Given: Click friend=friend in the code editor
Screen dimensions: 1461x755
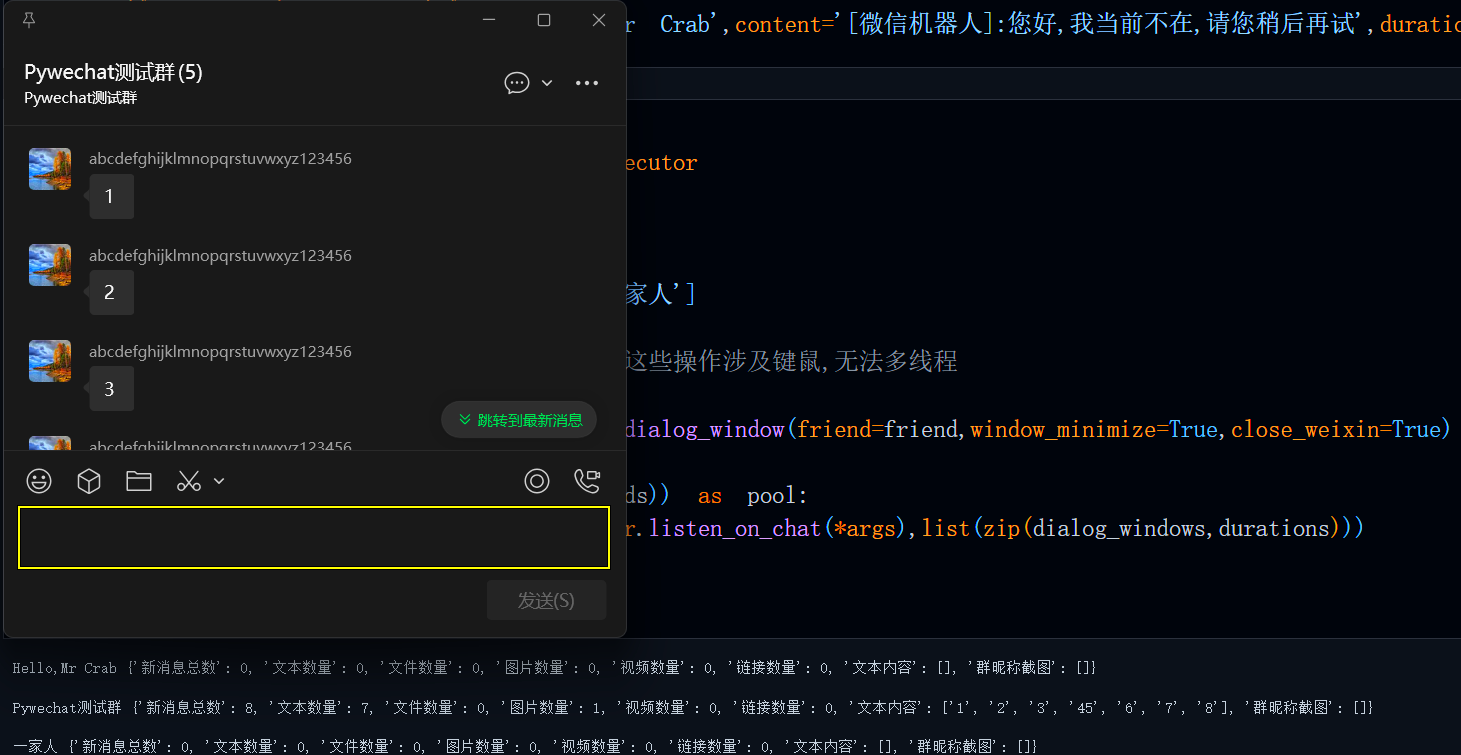Looking at the screenshot, I should point(880,429).
